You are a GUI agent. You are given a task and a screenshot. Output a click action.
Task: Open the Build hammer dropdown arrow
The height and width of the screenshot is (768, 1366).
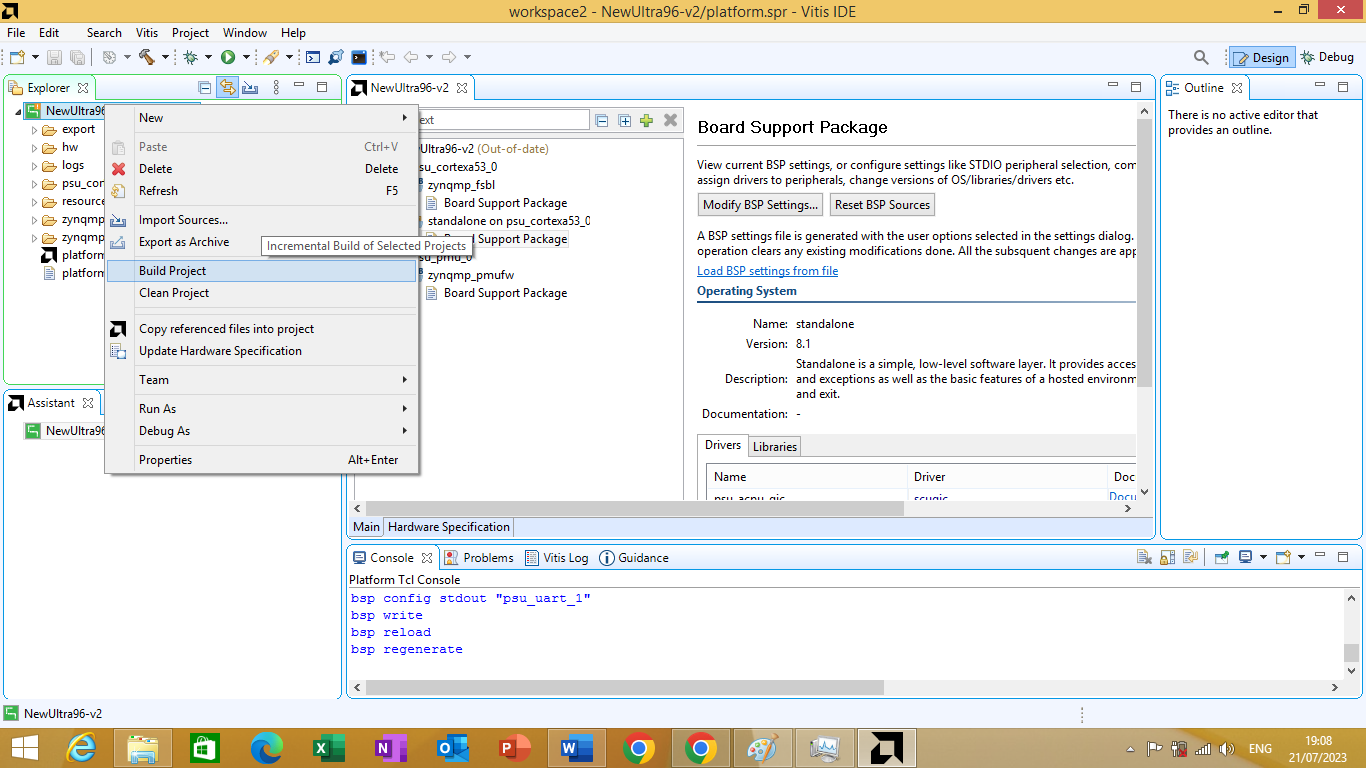[x=164, y=57]
